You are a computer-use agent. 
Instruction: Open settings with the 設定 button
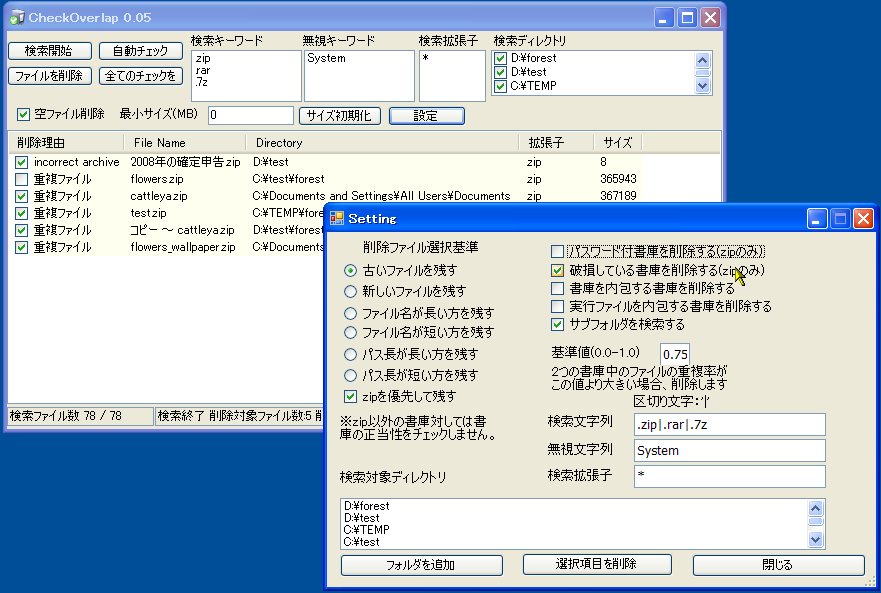click(x=426, y=115)
